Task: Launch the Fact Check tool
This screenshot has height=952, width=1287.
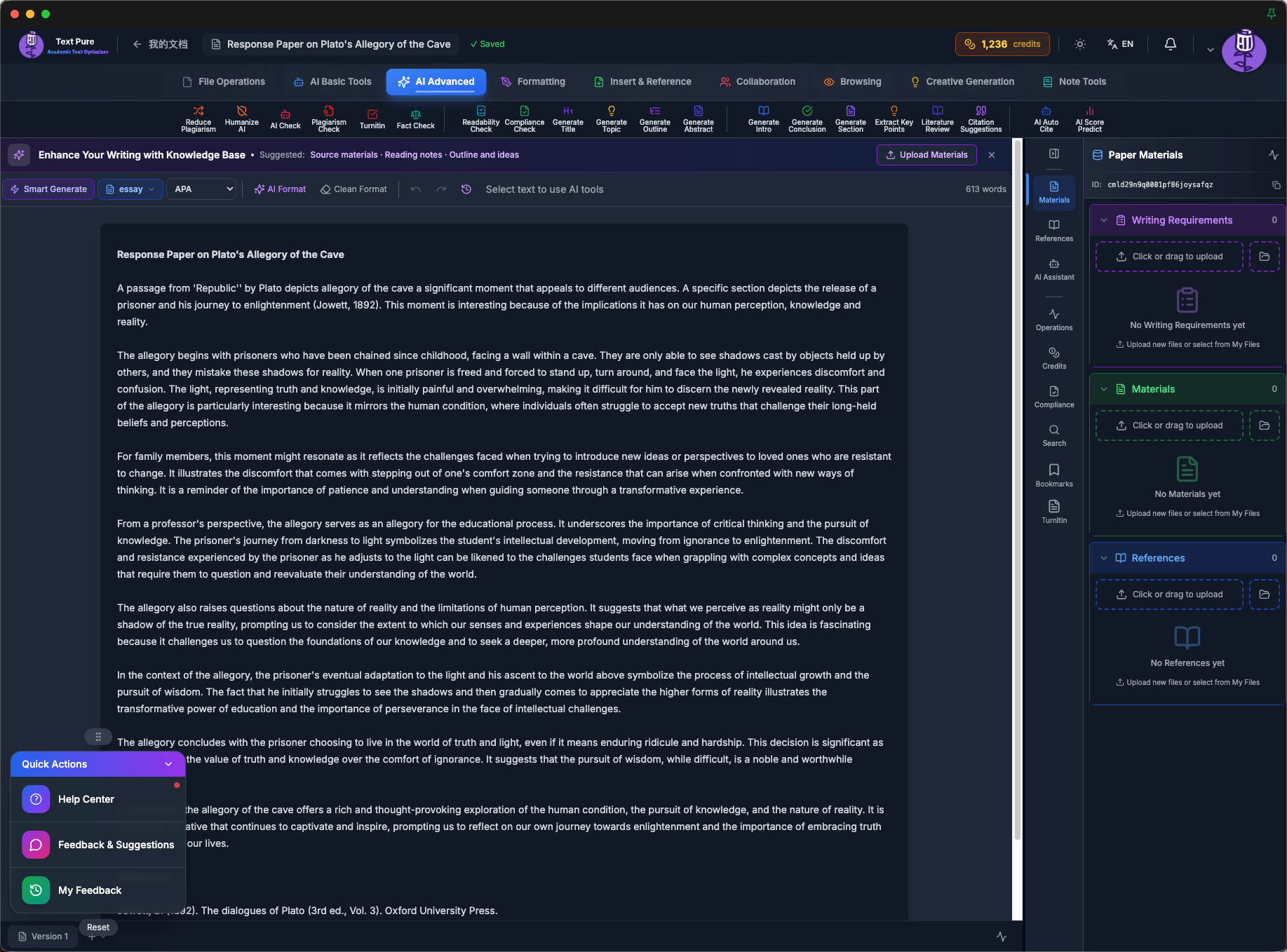Action: coord(415,118)
